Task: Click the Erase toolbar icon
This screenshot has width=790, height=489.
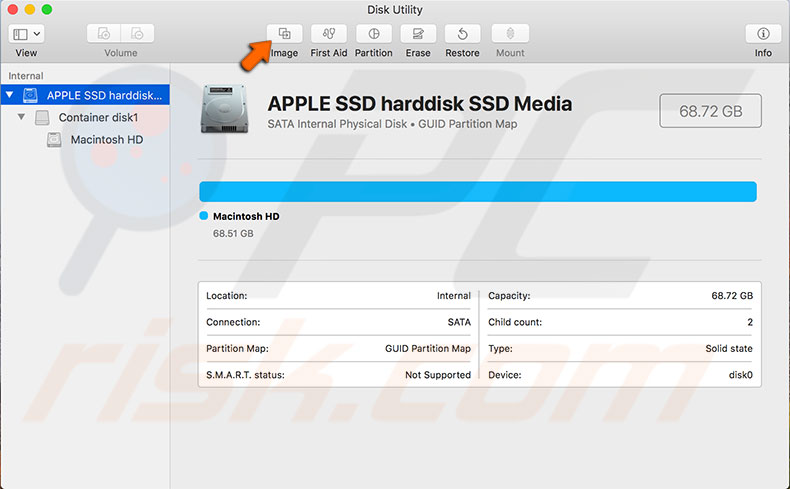Action: pos(418,34)
